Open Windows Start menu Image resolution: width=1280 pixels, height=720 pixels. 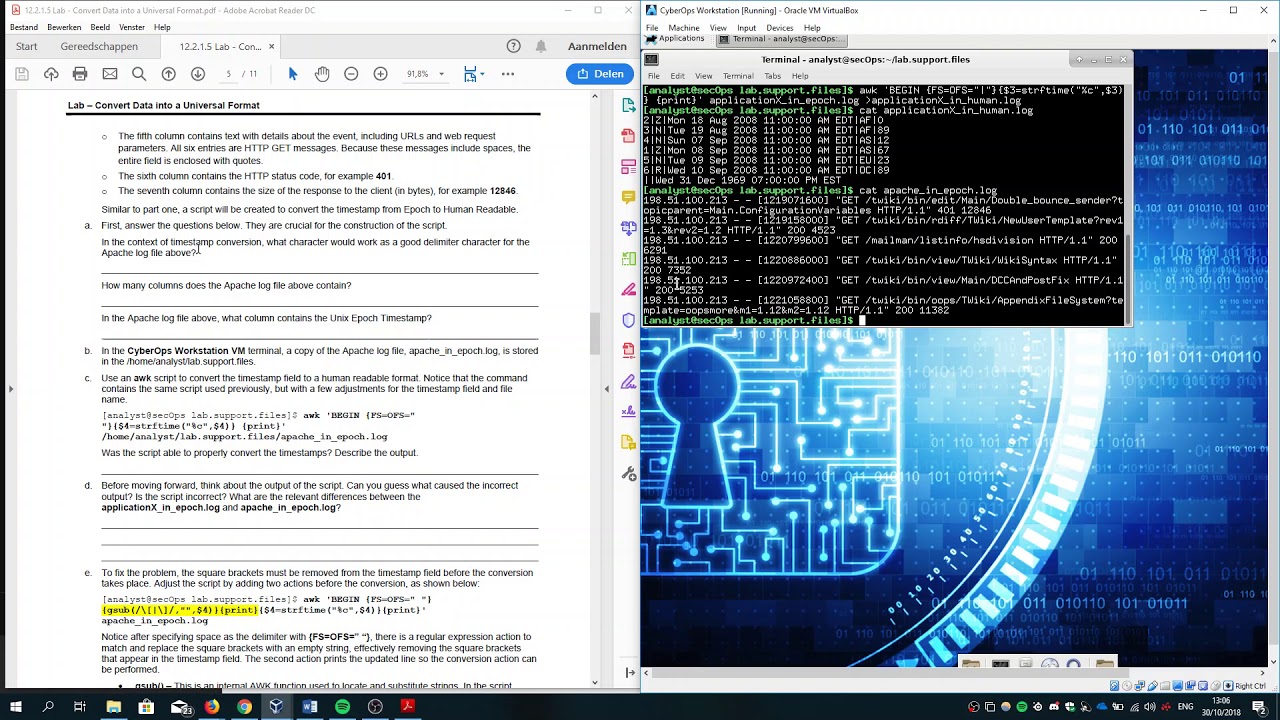click(x=16, y=707)
